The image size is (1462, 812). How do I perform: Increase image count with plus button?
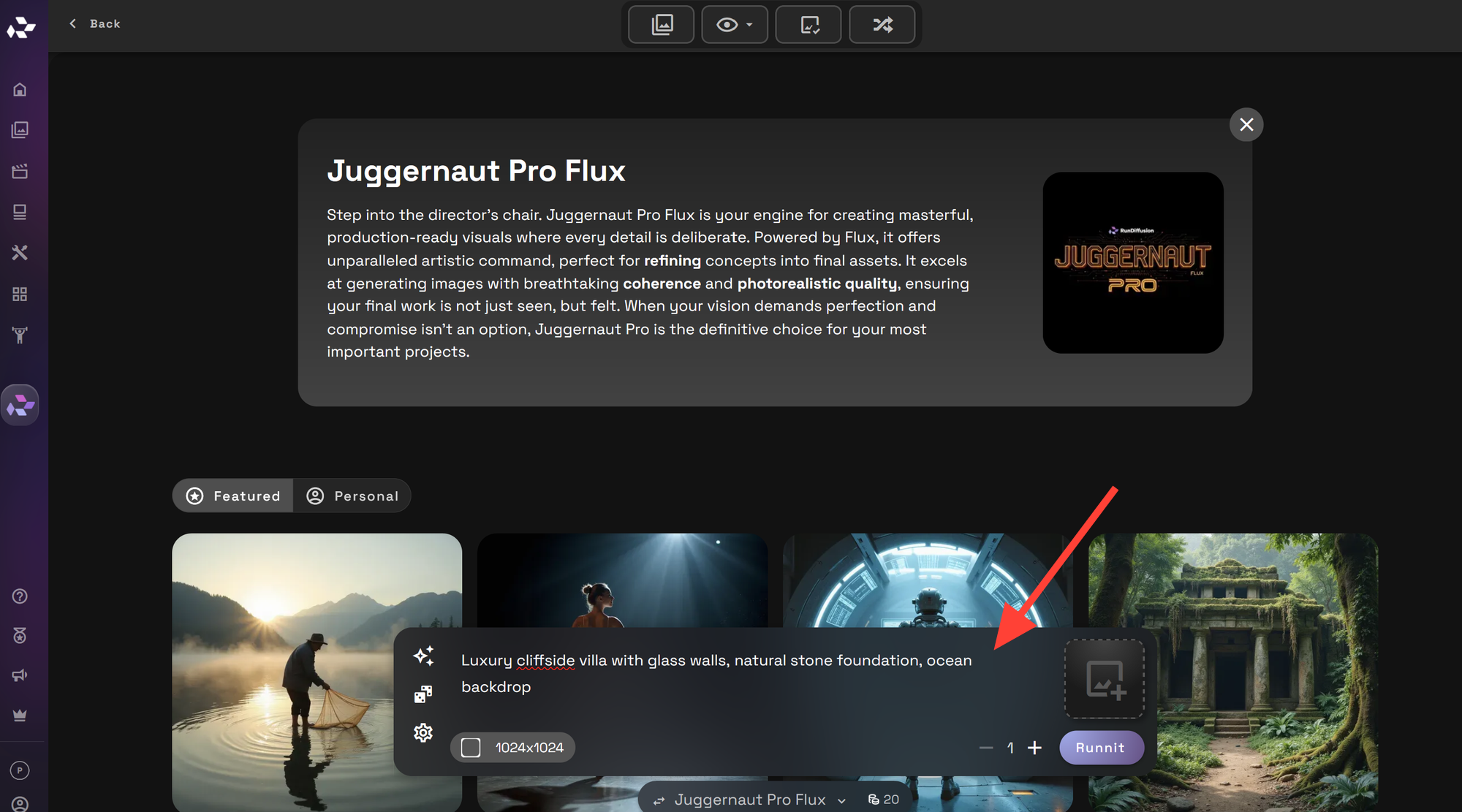[x=1034, y=748]
